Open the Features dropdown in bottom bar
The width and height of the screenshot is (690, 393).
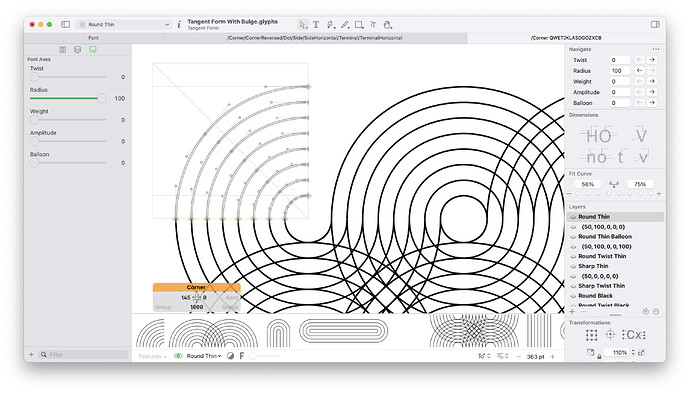click(x=152, y=356)
